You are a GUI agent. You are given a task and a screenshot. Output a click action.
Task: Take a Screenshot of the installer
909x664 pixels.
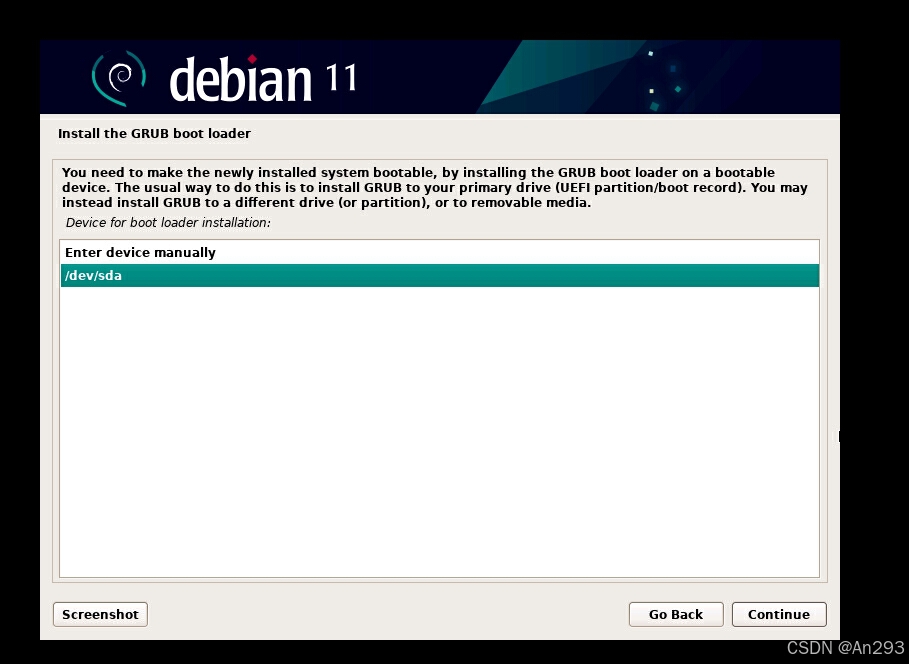pos(100,614)
